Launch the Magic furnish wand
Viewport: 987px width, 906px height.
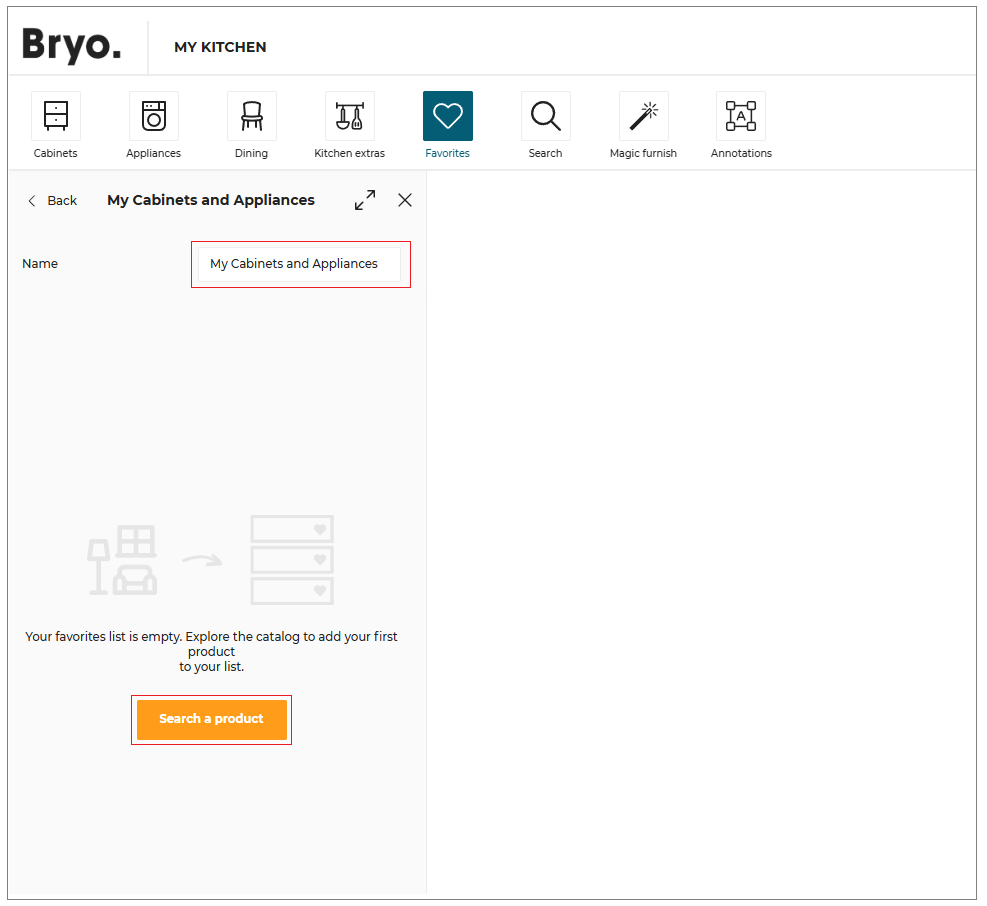coord(644,117)
